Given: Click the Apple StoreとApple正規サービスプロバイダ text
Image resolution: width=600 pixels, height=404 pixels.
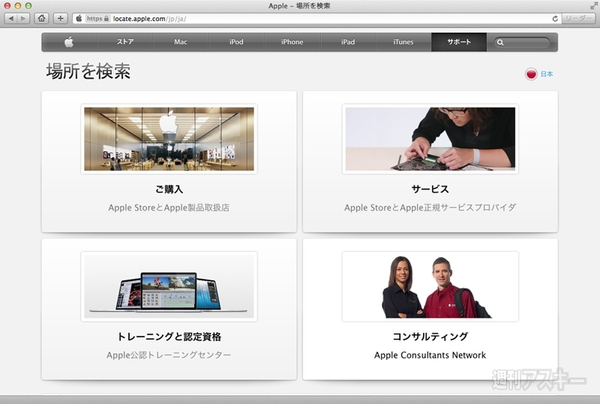Looking at the screenshot, I should [x=430, y=208].
